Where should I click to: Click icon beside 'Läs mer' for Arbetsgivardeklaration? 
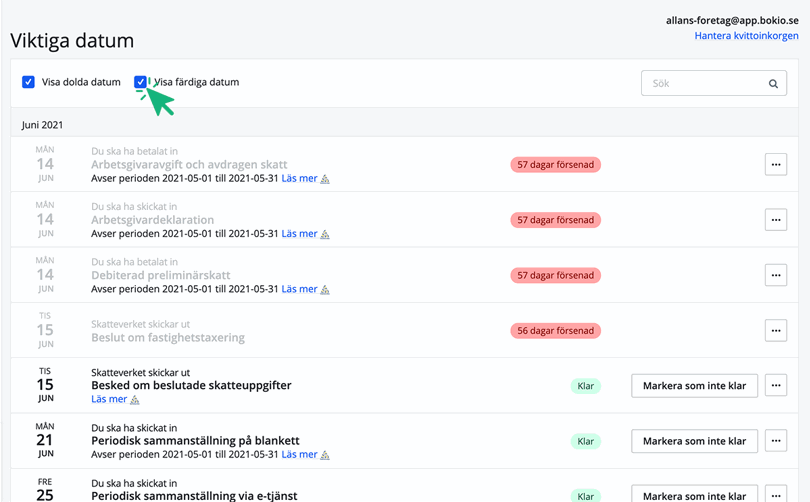(x=325, y=234)
